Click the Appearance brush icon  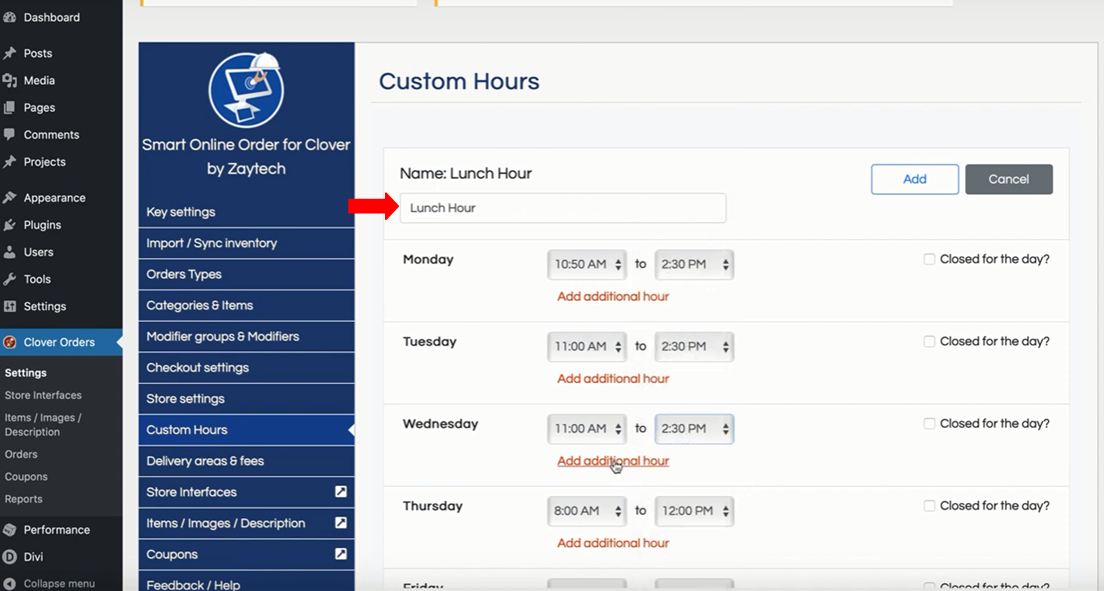[10, 198]
